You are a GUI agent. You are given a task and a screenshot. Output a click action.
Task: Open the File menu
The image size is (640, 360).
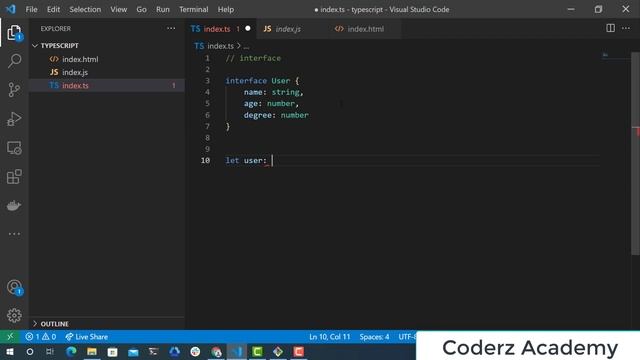pos(31,9)
